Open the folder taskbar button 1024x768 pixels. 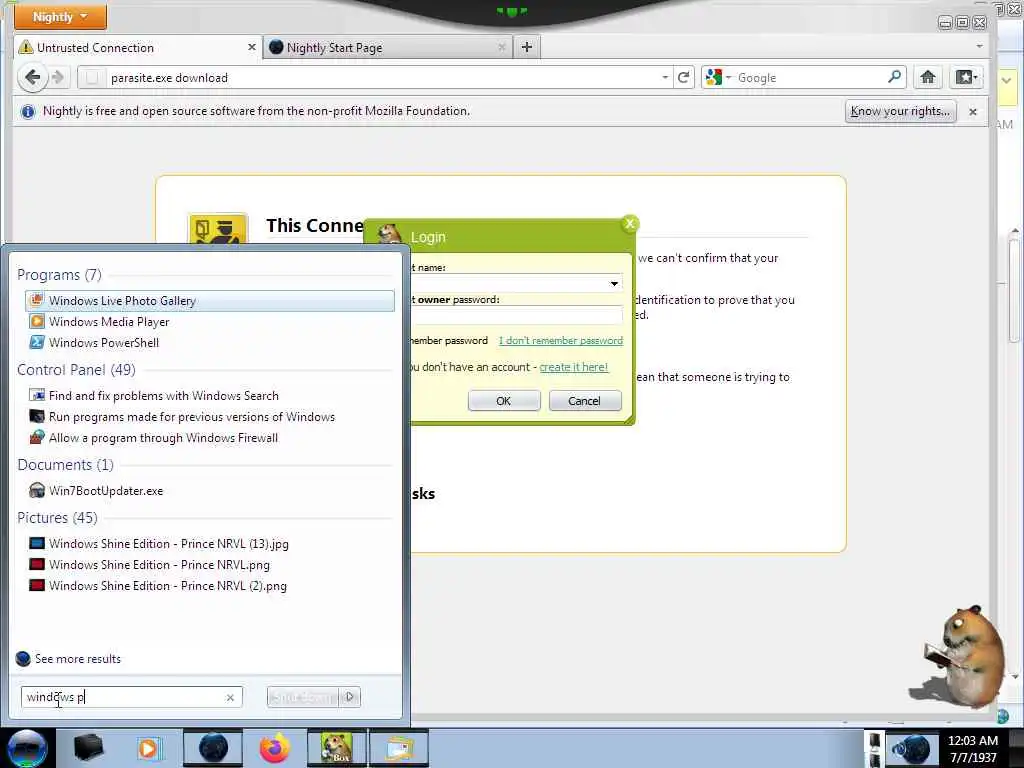399,748
